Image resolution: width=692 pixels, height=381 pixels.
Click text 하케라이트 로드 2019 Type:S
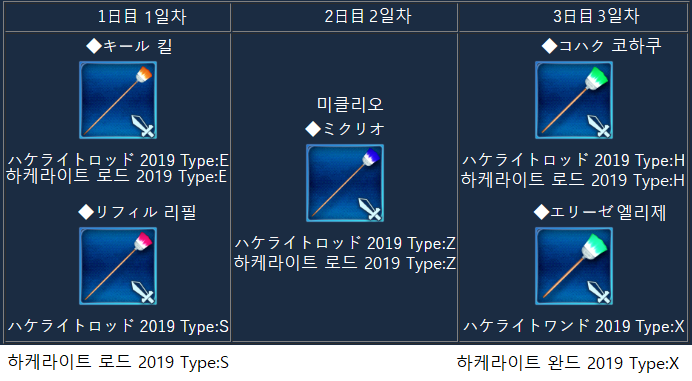pos(118,362)
